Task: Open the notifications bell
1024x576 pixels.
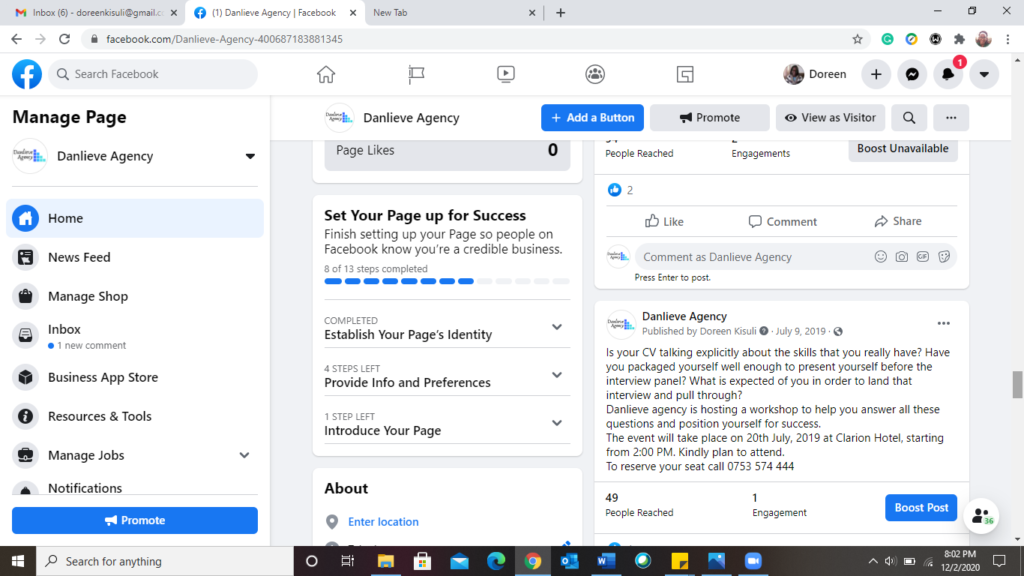Action: [x=948, y=74]
